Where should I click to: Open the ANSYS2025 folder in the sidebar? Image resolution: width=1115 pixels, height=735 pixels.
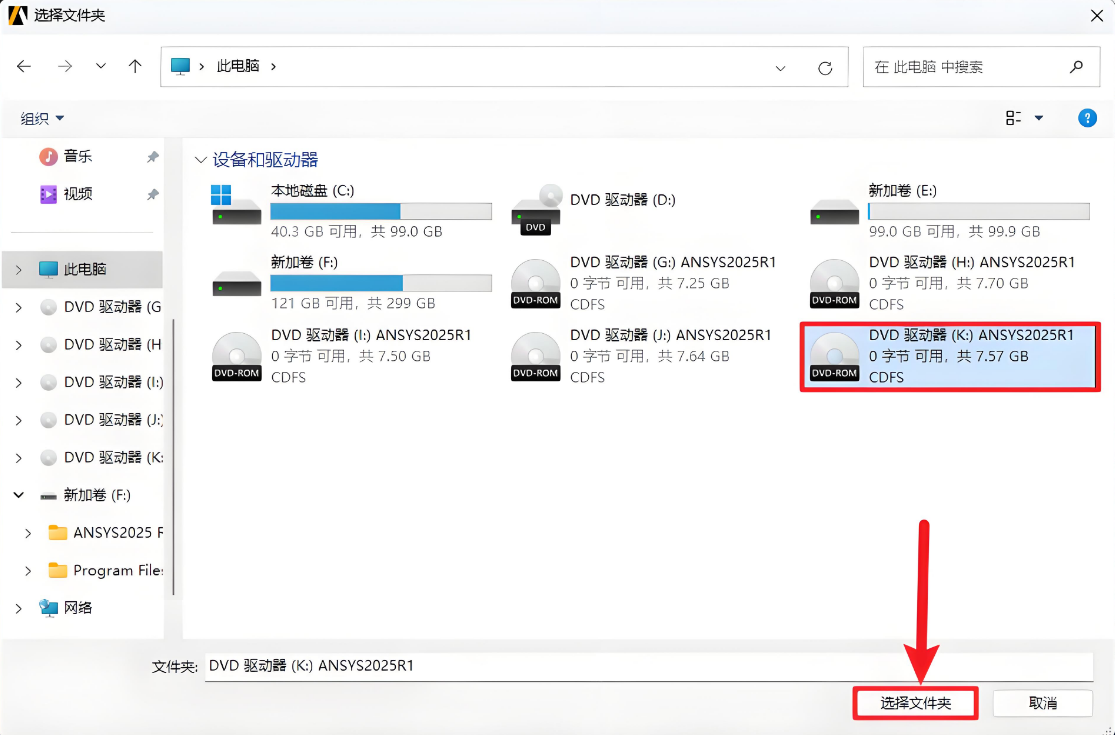105,532
